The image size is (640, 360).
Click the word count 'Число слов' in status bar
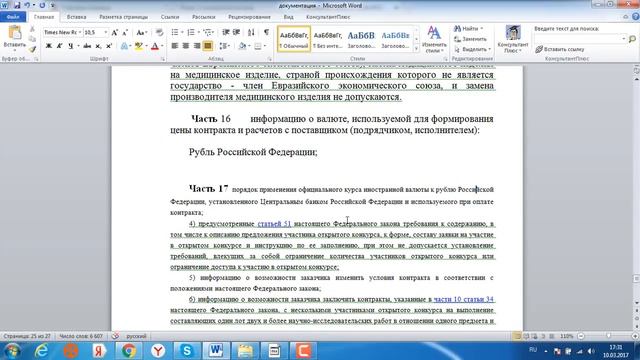tap(81, 336)
